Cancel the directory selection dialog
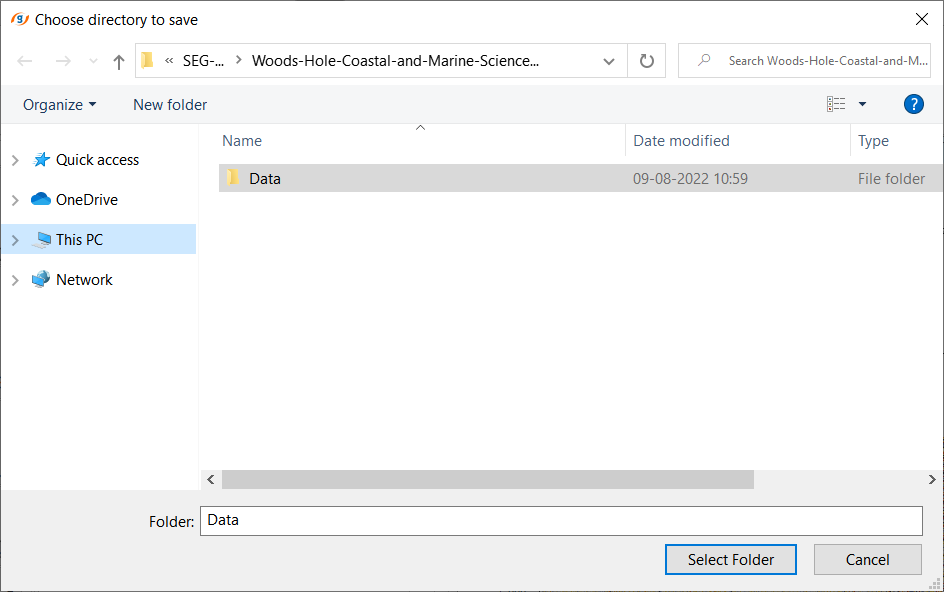Viewport: 944px width, 592px height. coord(867,560)
